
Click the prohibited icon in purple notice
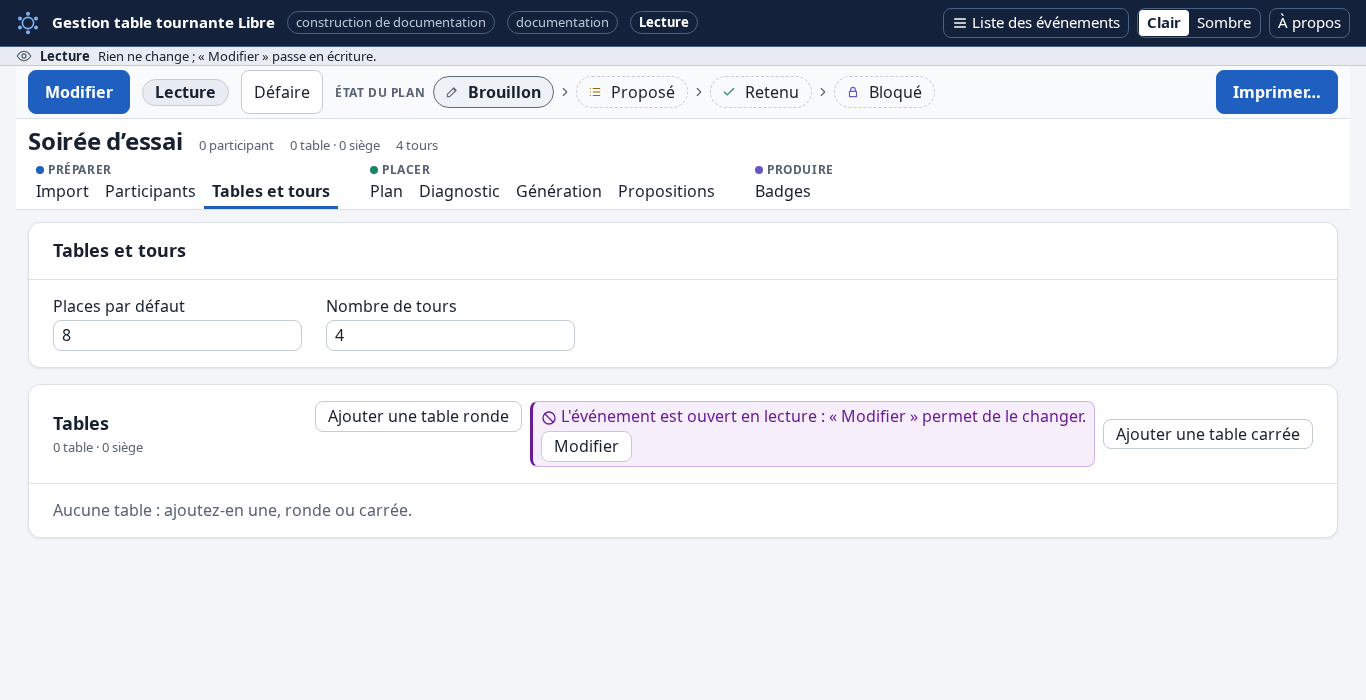(549, 418)
